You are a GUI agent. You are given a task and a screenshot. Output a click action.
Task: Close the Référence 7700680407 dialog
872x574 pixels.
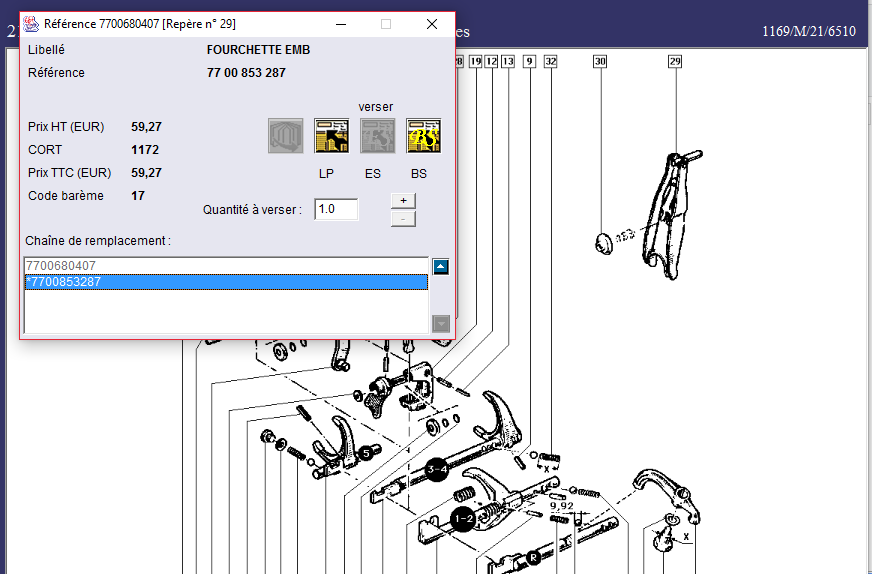click(432, 24)
